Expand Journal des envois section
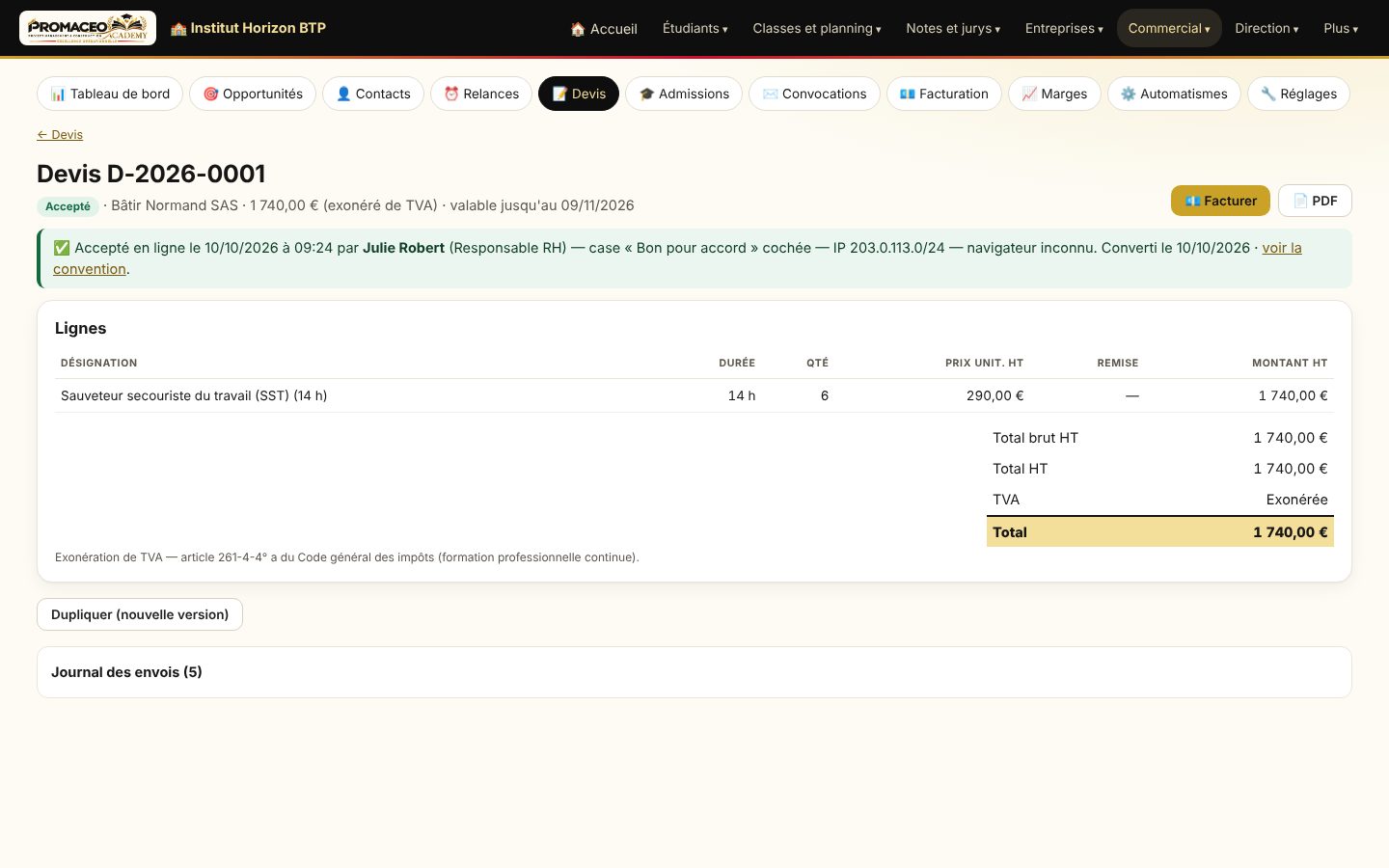 694,672
